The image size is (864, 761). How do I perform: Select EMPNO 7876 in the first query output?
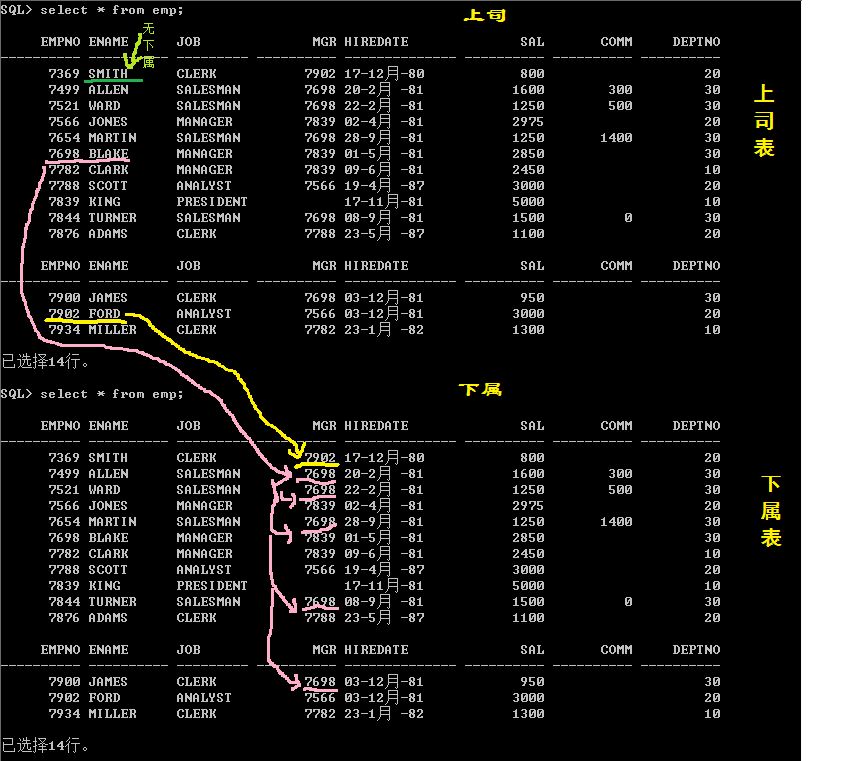click(64, 234)
